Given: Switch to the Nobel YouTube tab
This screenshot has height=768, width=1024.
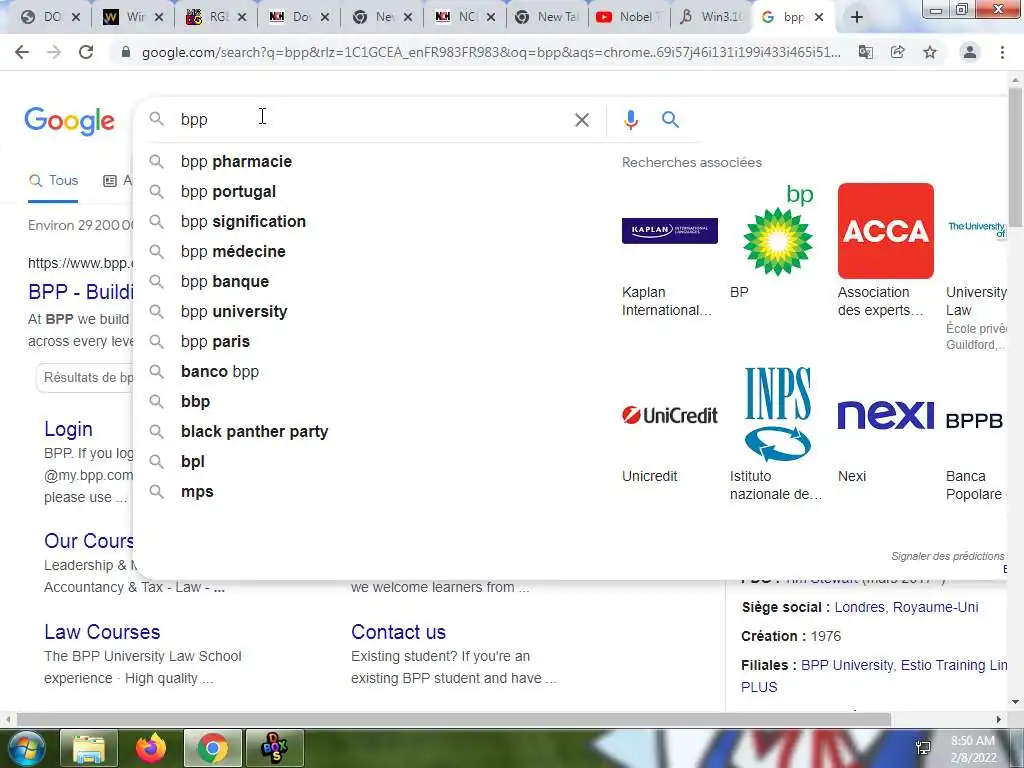Looking at the screenshot, I should (x=628, y=18).
